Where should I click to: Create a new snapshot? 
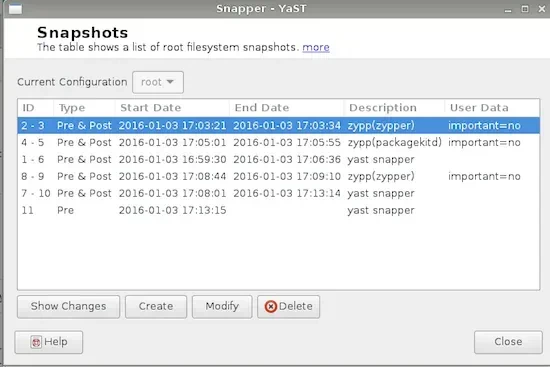tap(156, 307)
